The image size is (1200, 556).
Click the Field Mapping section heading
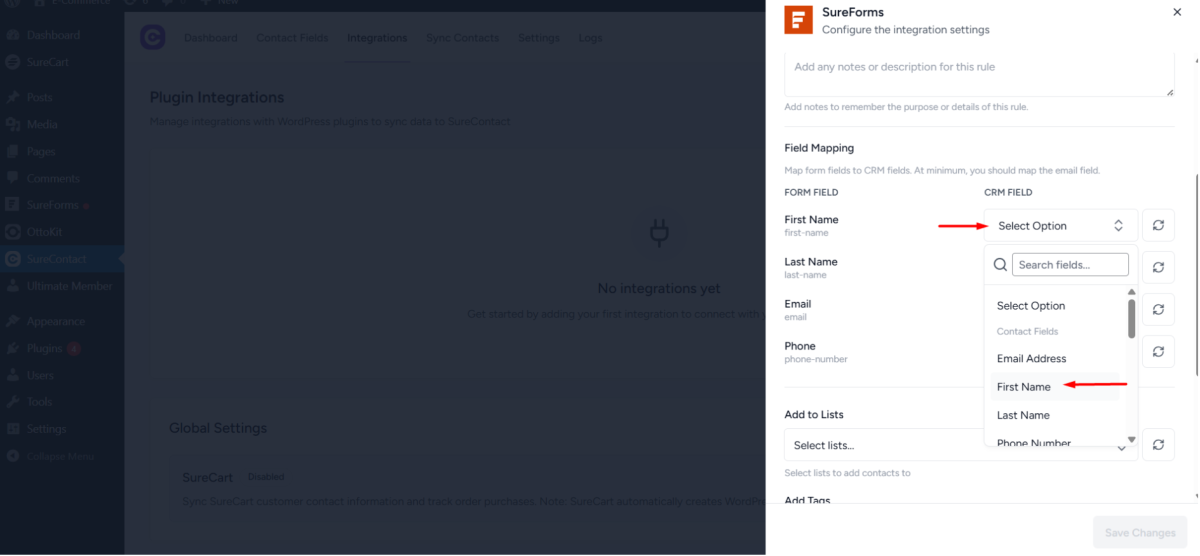(819, 148)
